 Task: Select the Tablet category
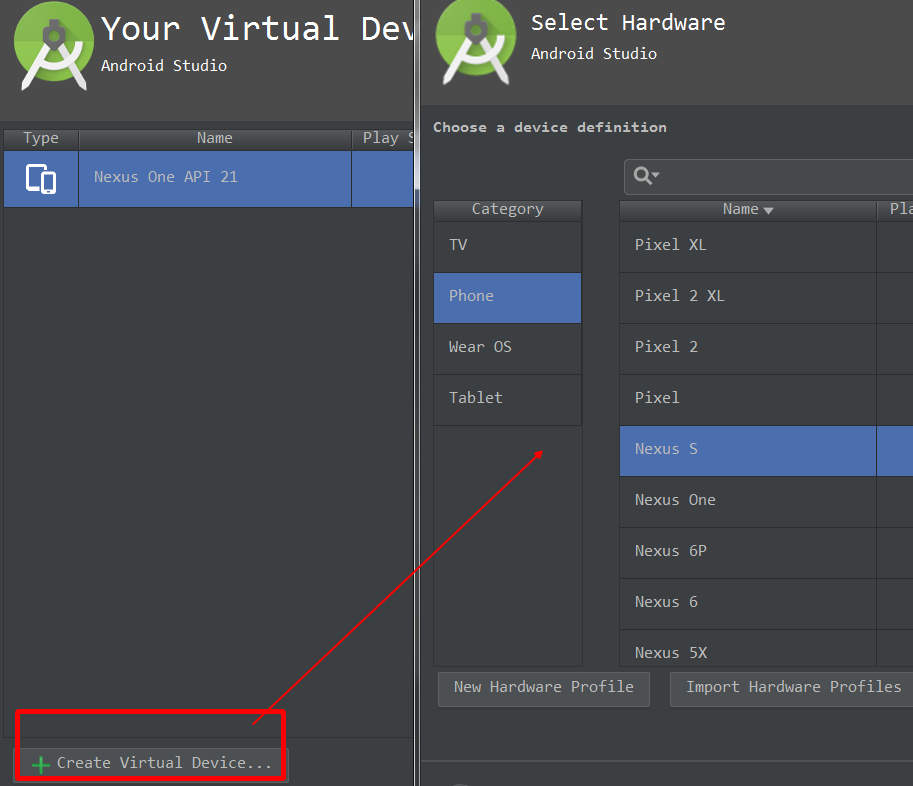[507, 399]
